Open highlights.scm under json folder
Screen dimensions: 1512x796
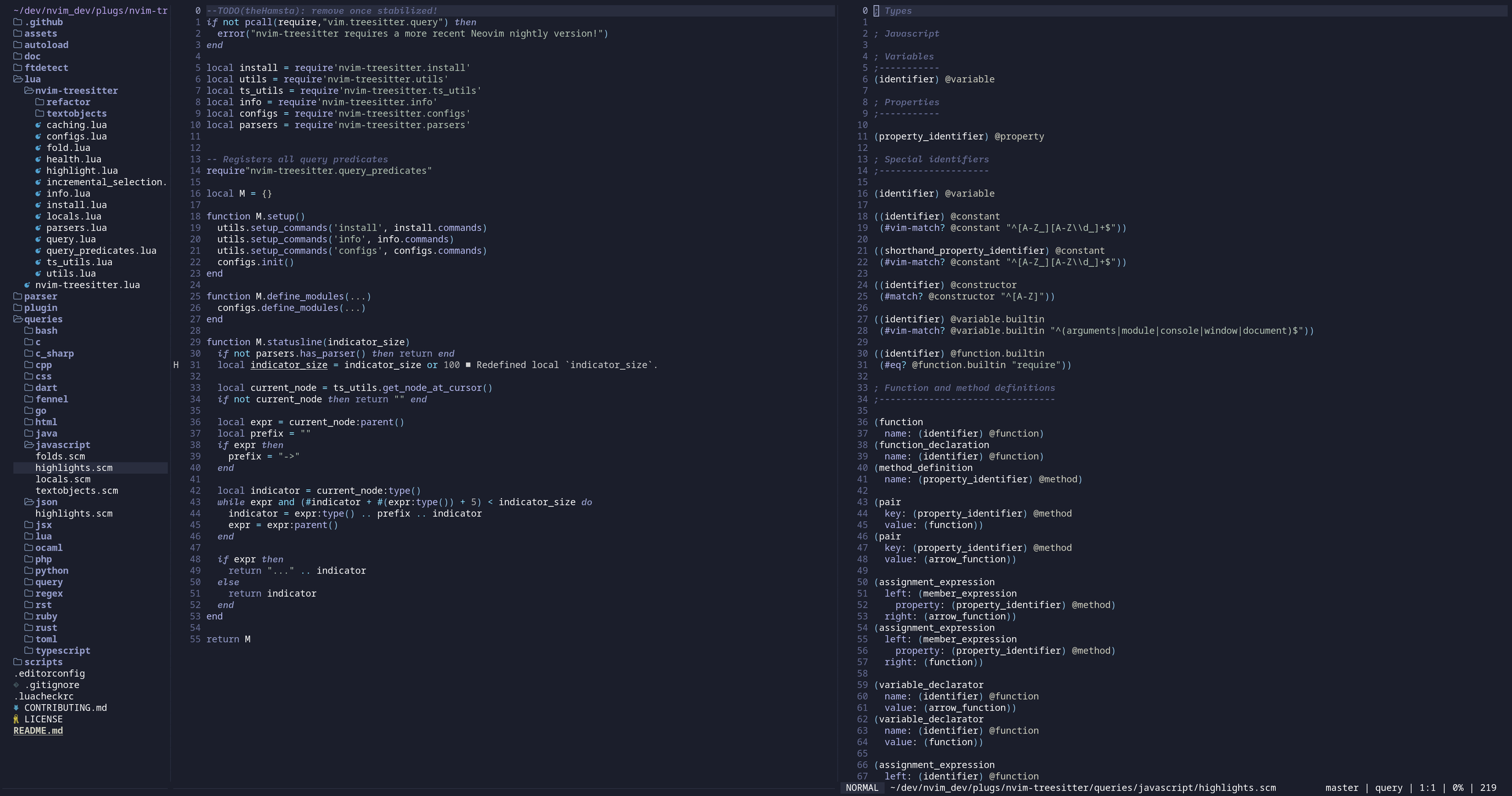(x=74, y=513)
